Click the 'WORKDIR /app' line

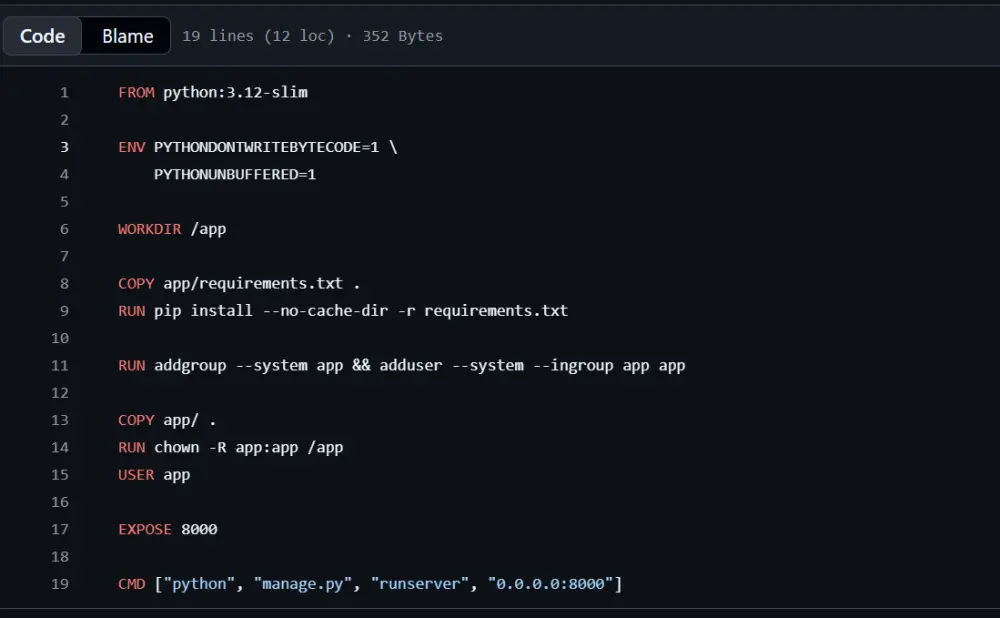click(x=172, y=229)
